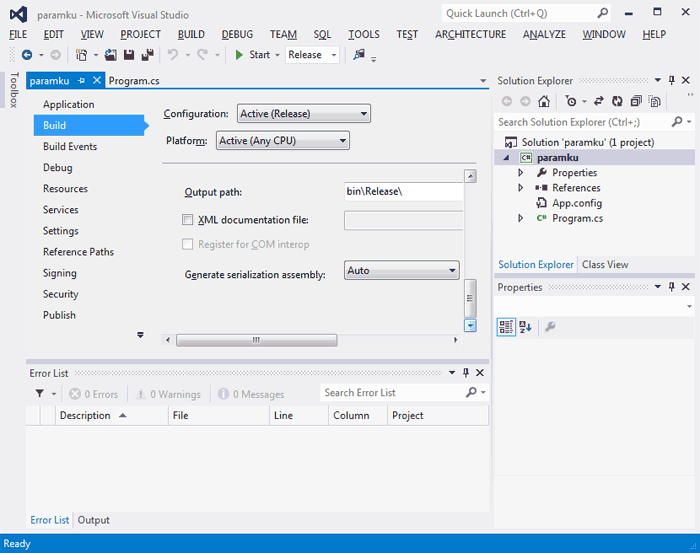Click the Search Error List field

click(394, 393)
